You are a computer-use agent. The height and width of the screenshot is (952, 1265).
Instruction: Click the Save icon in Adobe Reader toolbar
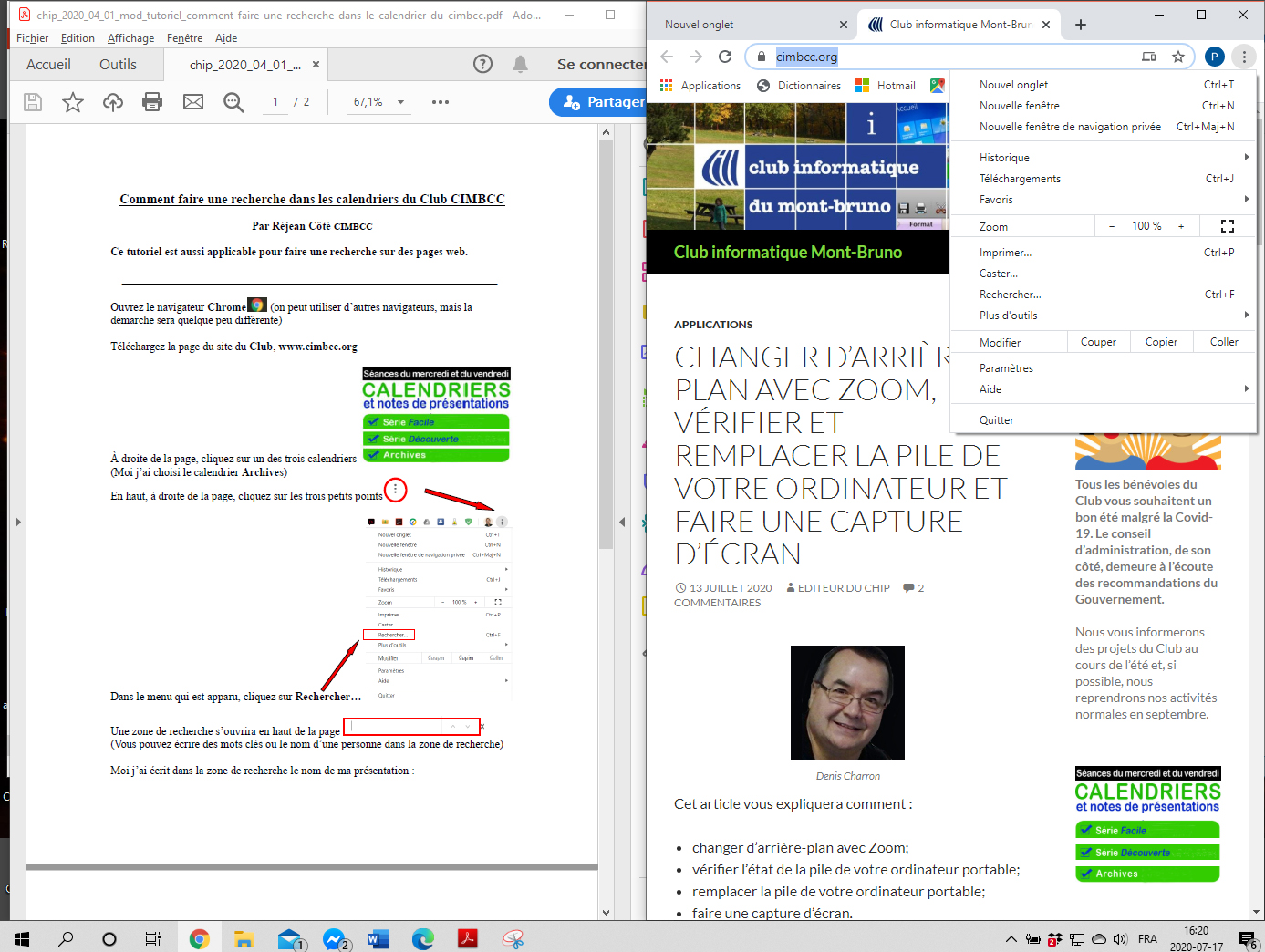[33, 102]
